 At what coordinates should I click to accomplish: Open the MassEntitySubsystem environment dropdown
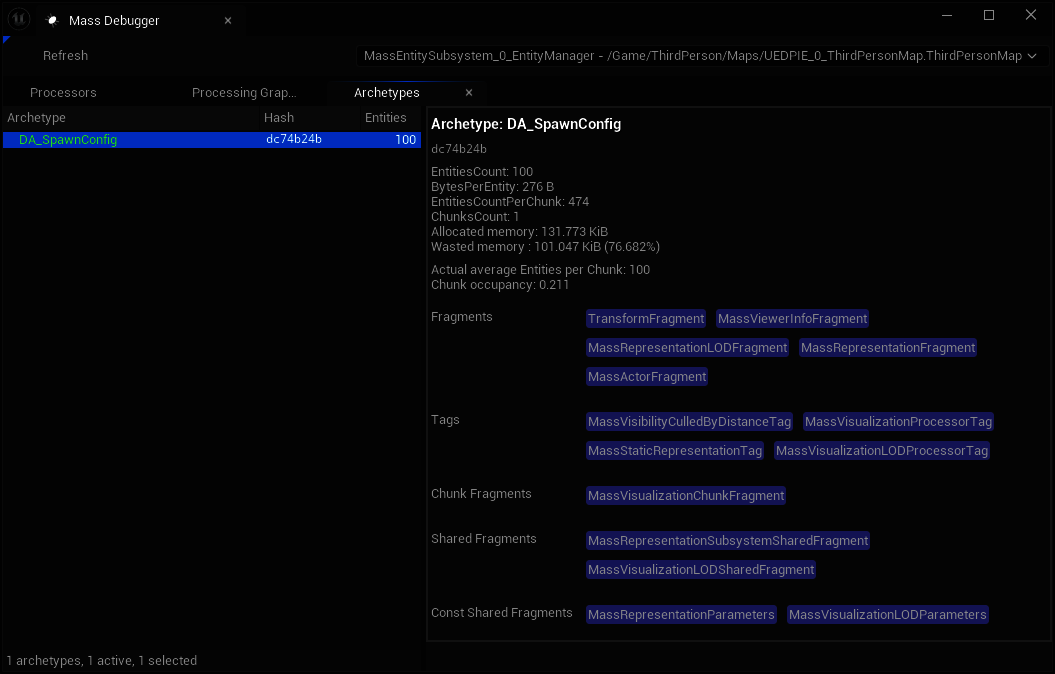pos(702,56)
